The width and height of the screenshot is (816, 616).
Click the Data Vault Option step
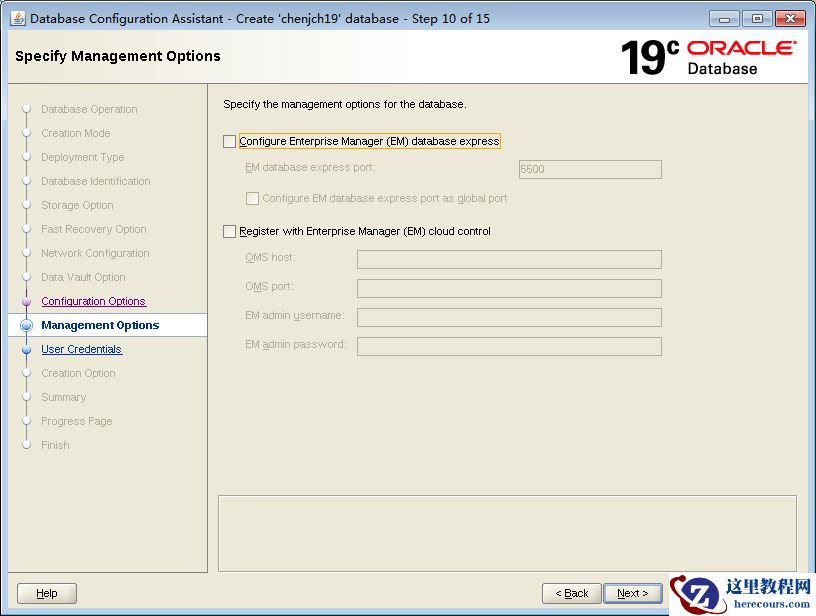pyautogui.click(x=83, y=277)
